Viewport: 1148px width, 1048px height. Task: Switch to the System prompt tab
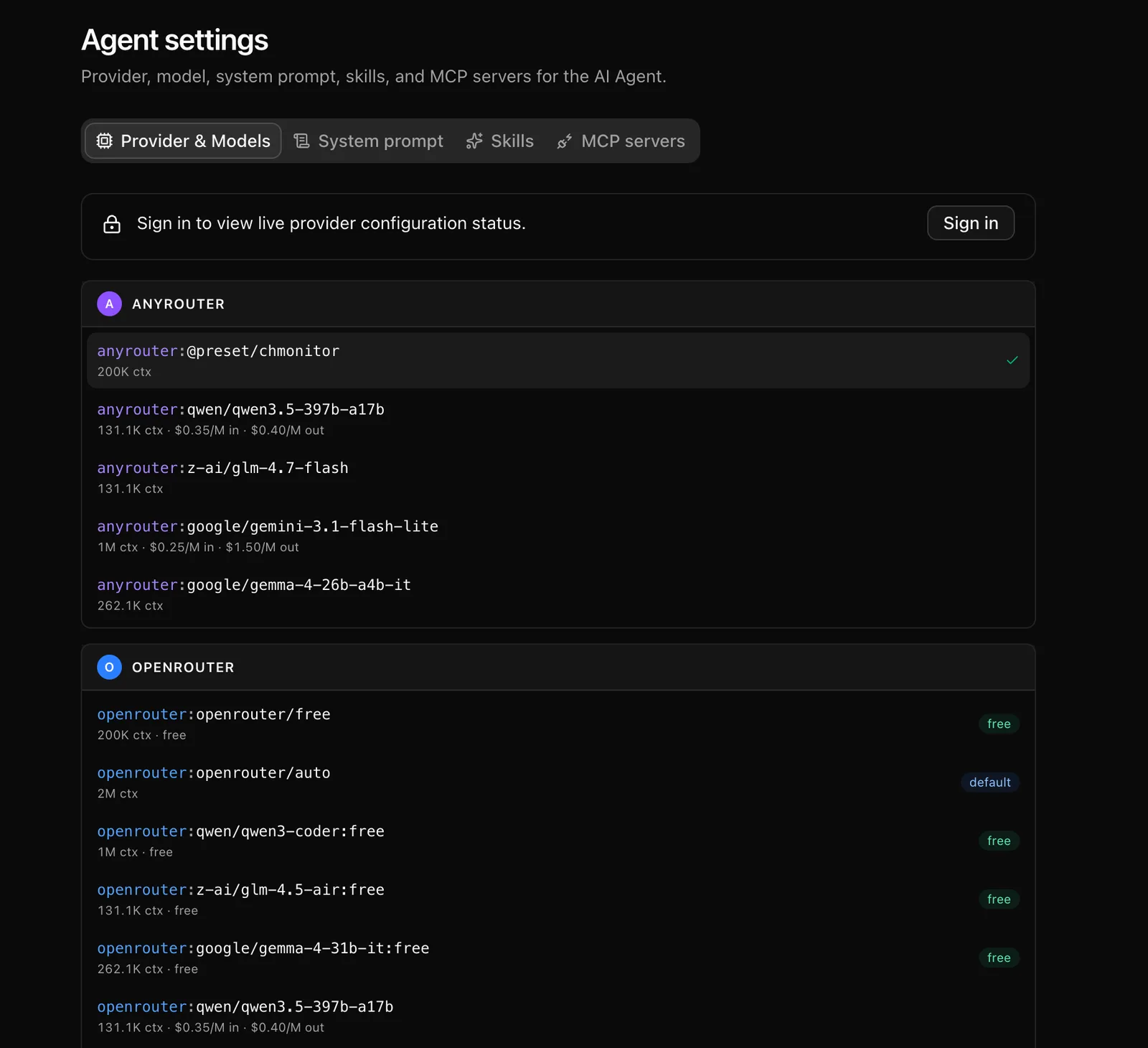(x=369, y=141)
